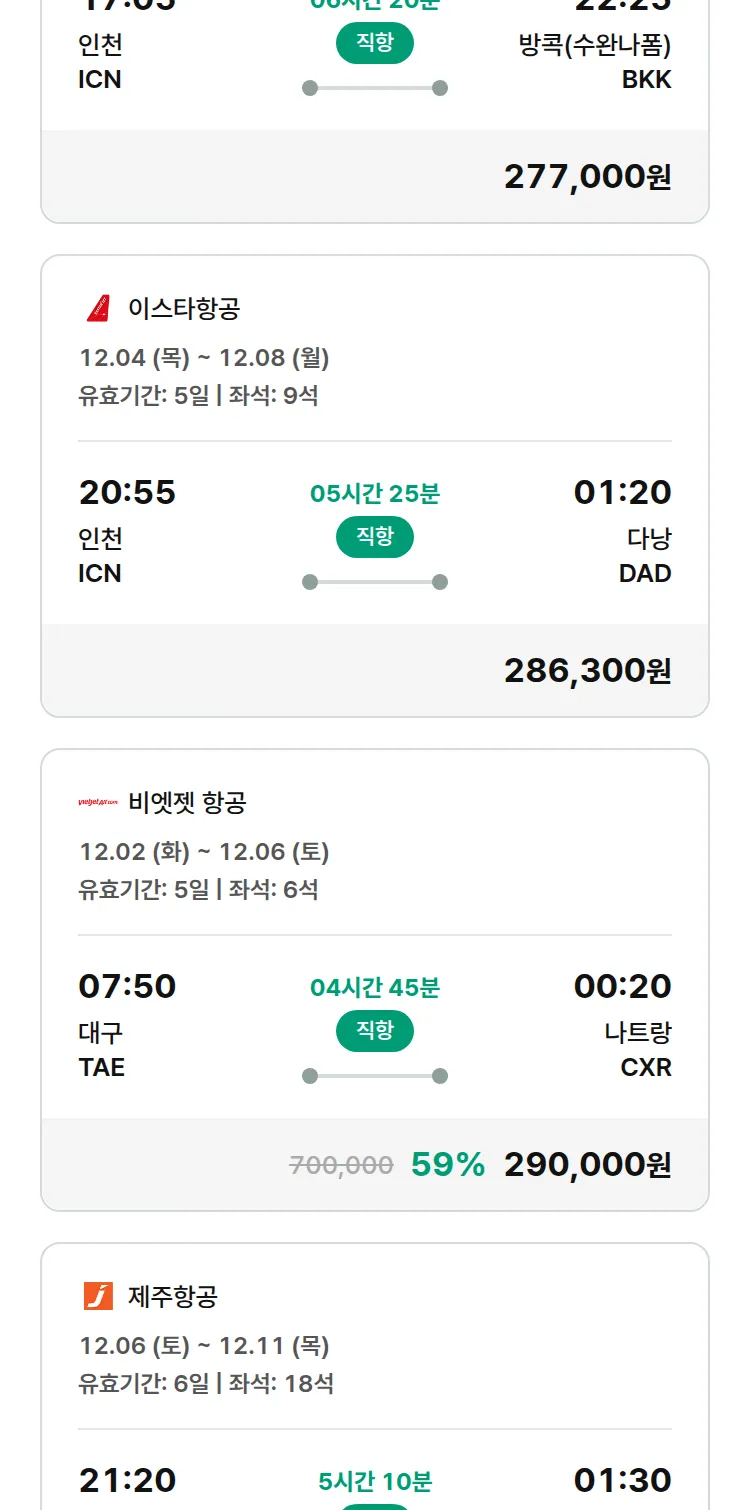This screenshot has height=1510, width=750.
Task: Click the 59% discount label
Action: (x=448, y=1165)
